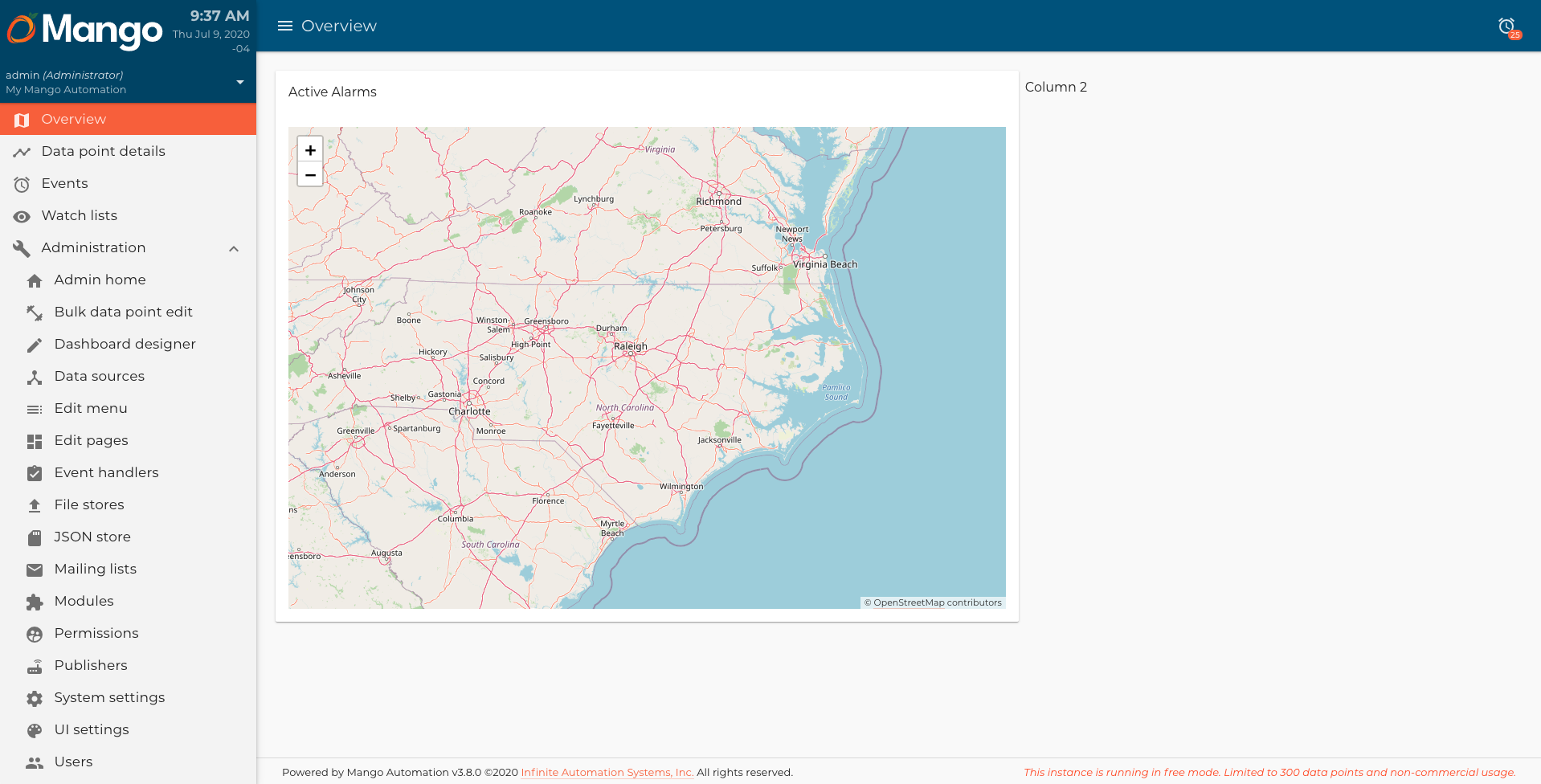
Task: Zoom in on the map
Action: (x=310, y=149)
